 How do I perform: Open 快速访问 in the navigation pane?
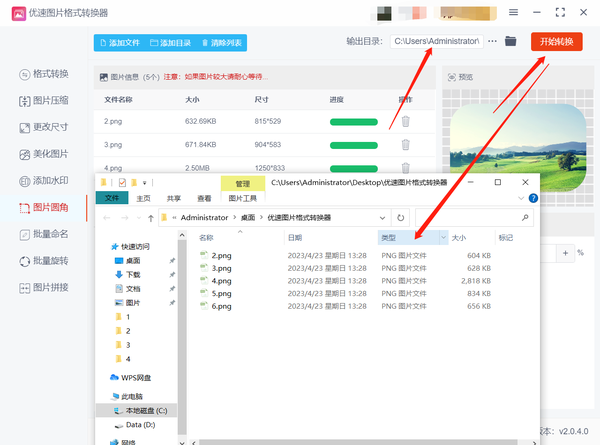(x=130, y=247)
